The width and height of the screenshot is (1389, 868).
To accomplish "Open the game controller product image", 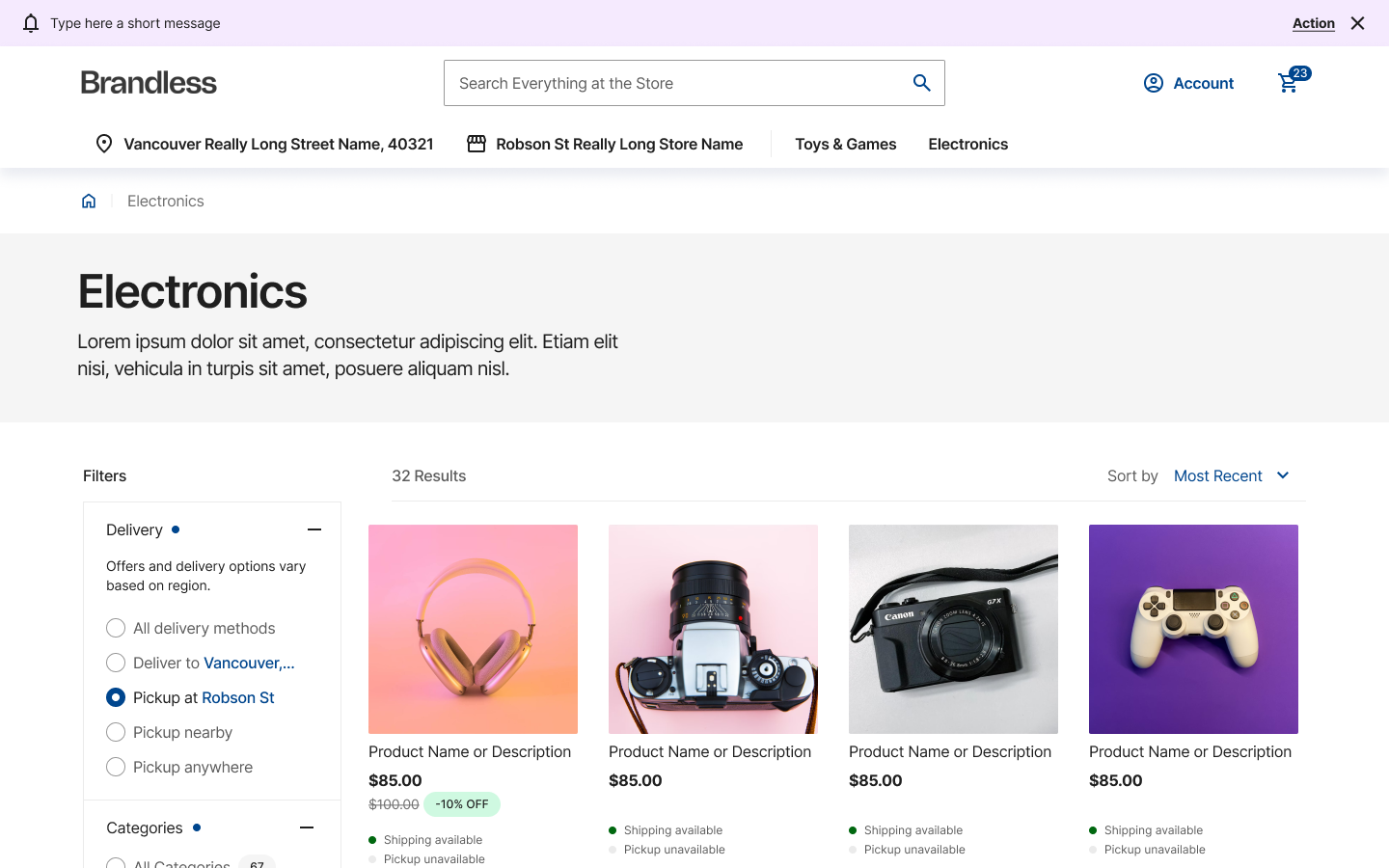I will (1193, 629).
